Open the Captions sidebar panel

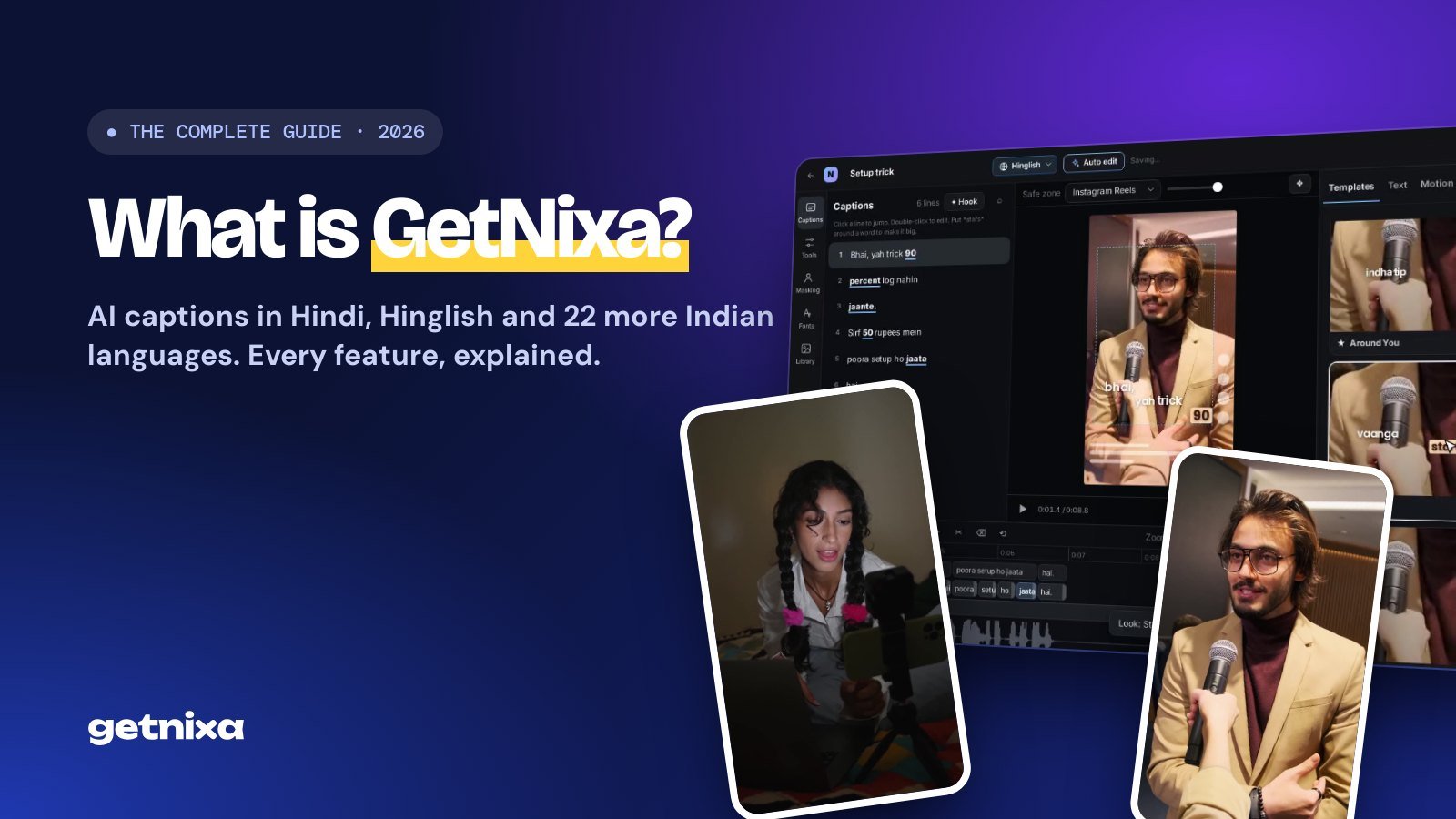[x=810, y=211]
